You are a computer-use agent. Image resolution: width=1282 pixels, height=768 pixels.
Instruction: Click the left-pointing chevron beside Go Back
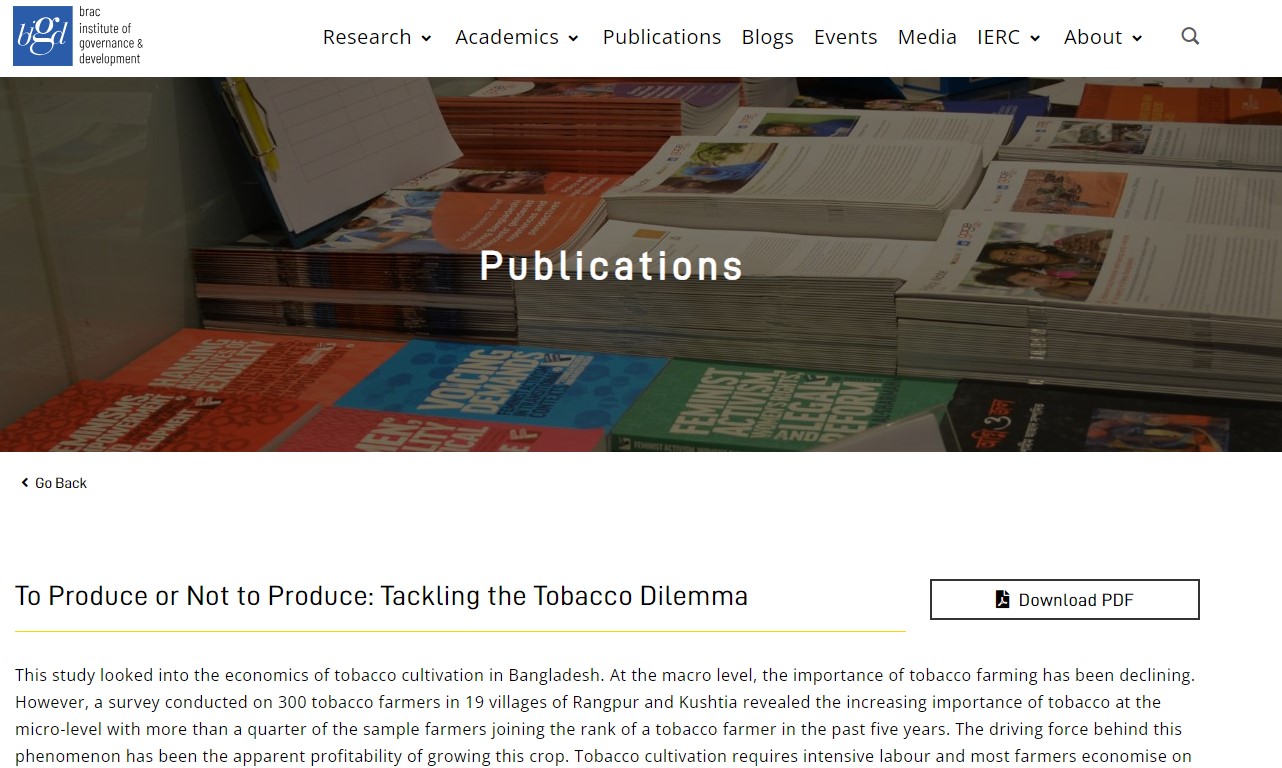pyautogui.click(x=24, y=483)
